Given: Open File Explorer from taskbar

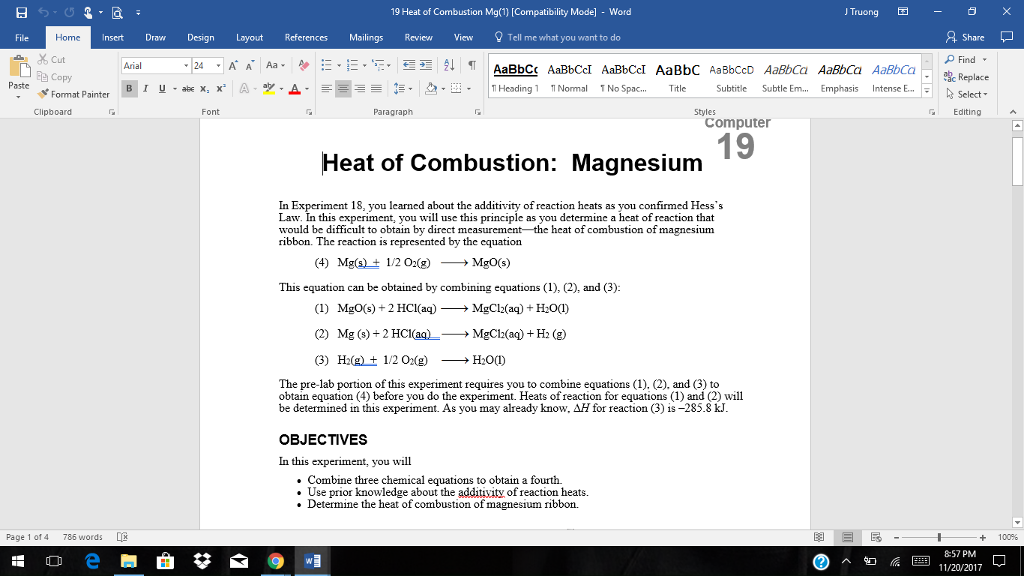Looking at the screenshot, I should tap(129, 561).
